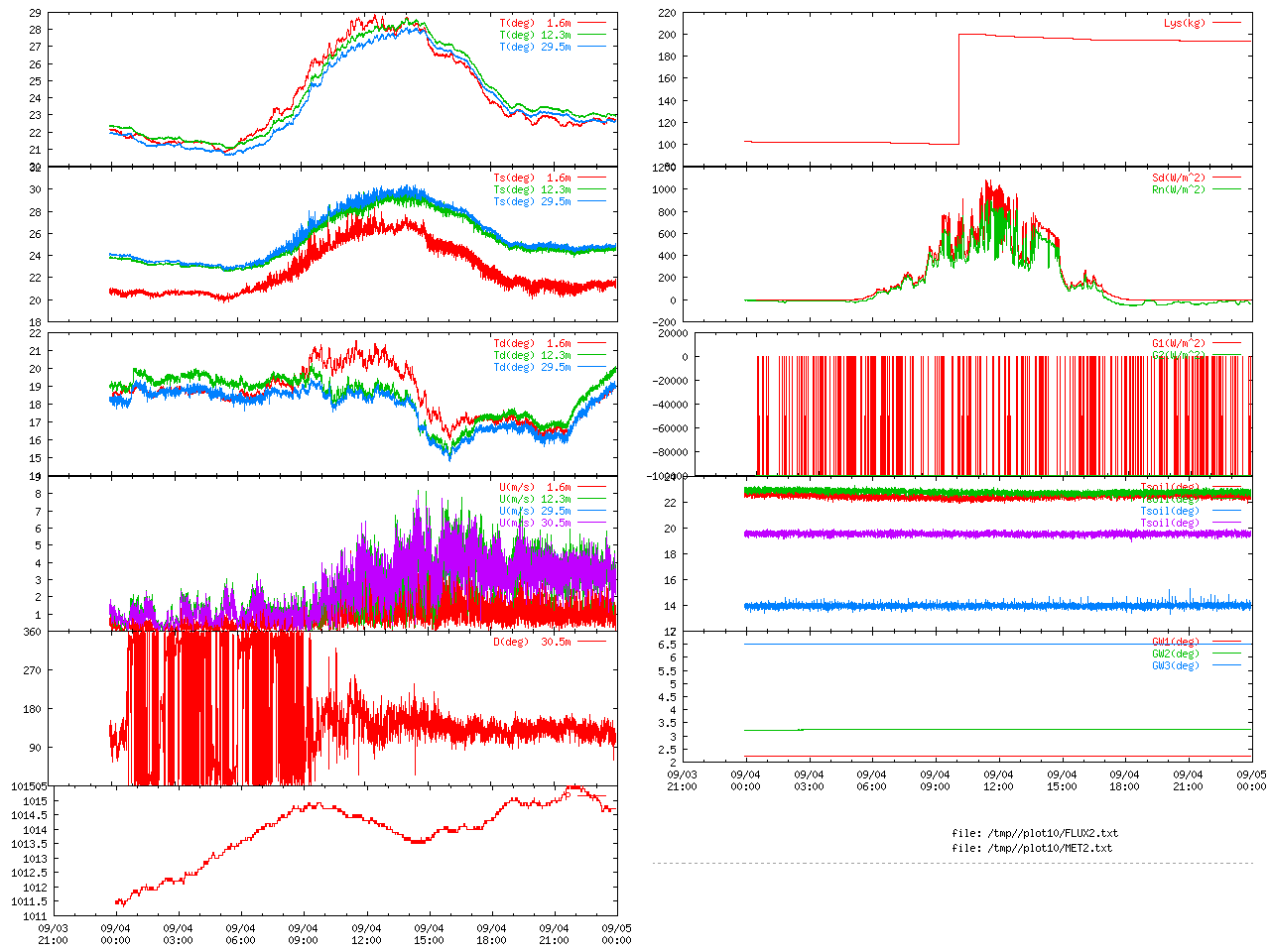Click the red line sample beside Lys(kg)
1270x952 pixels.
(1225, 23)
